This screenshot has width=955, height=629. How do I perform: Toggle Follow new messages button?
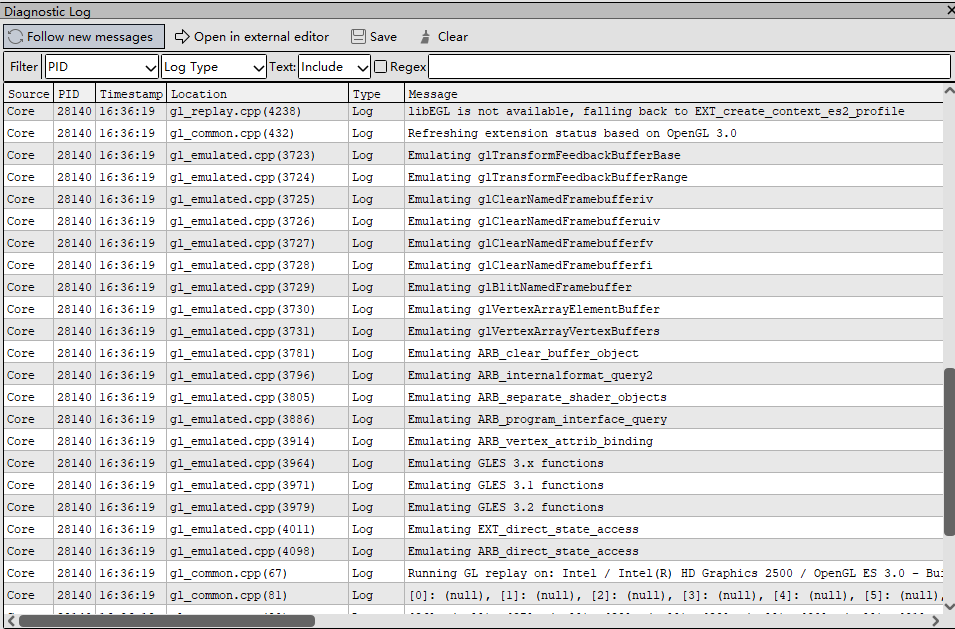[x=84, y=37]
